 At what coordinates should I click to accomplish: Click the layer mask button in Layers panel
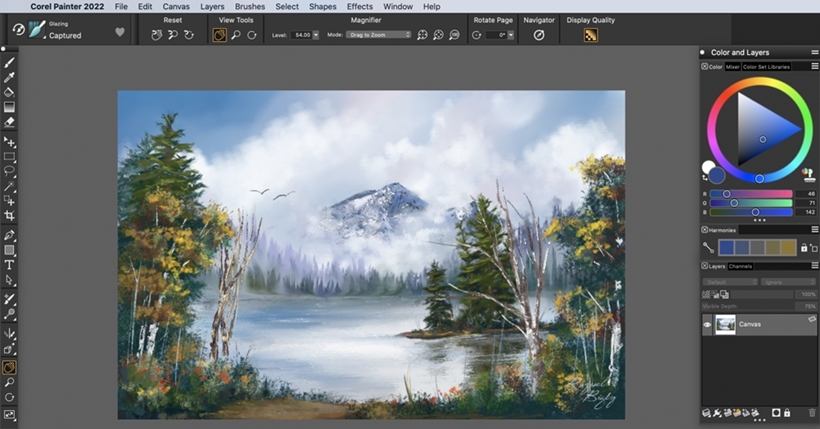[776, 413]
